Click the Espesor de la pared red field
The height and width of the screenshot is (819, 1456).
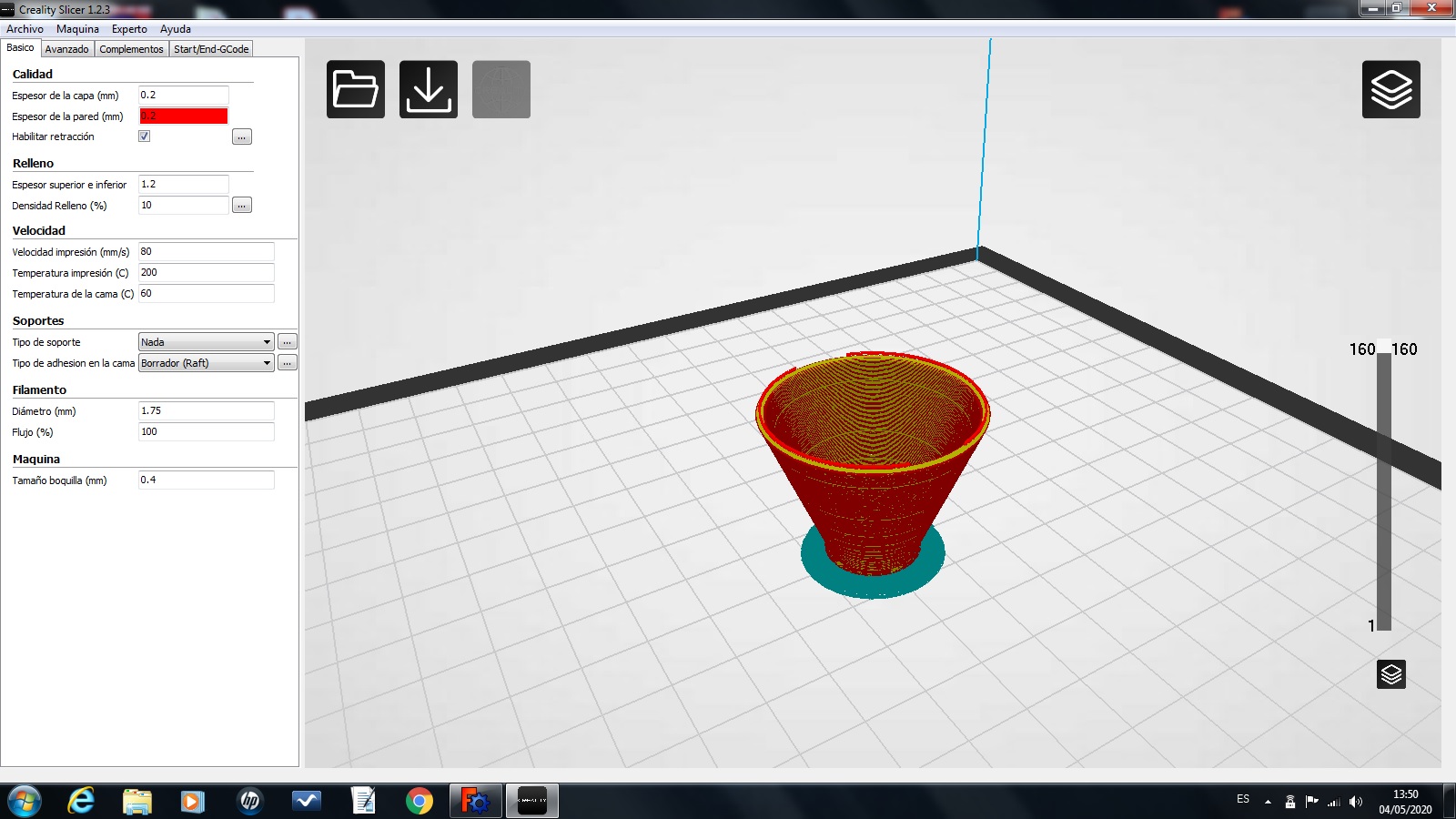pyautogui.click(x=183, y=116)
